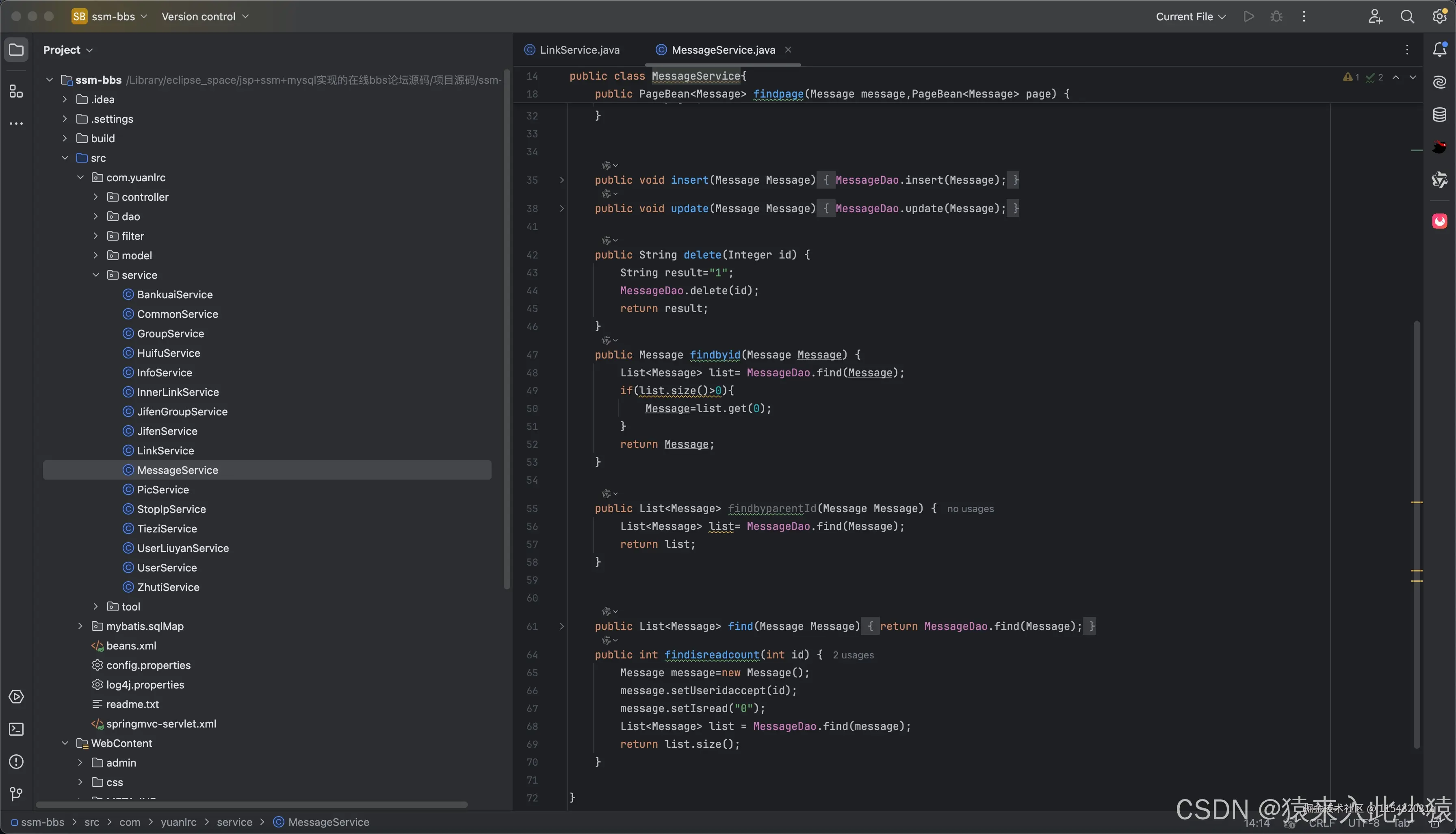Open the Structure tool window icon
1456x834 pixels.
point(16,91)
